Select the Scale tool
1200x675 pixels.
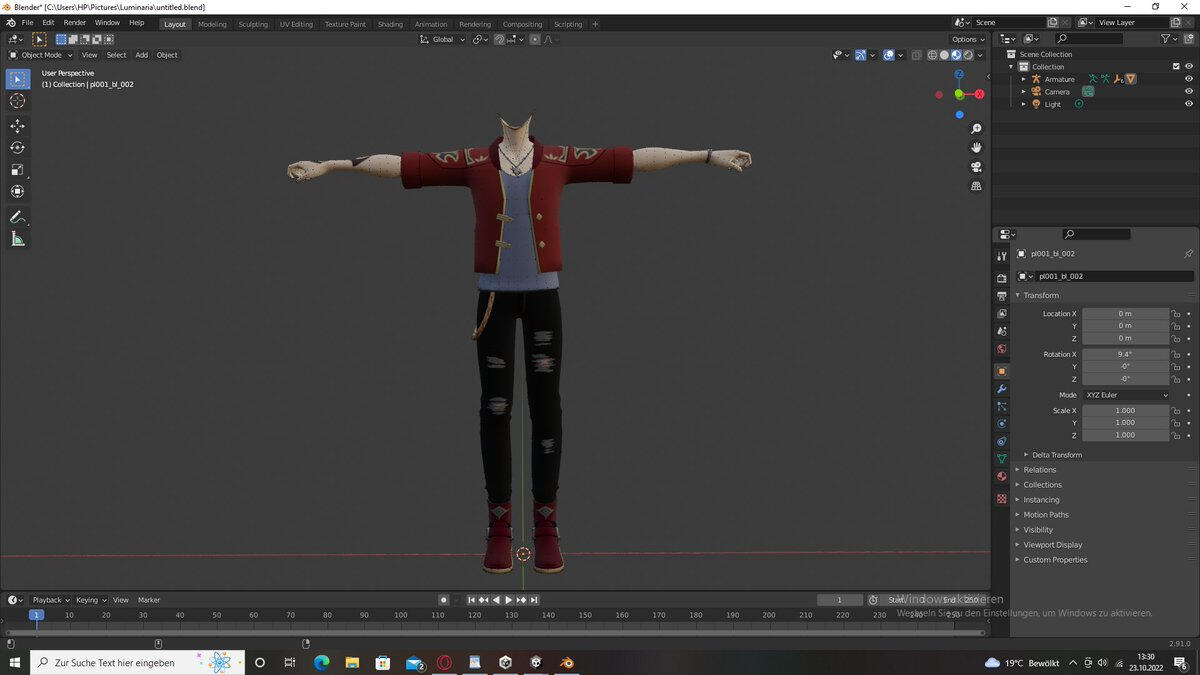pyautogui.click(x=18, y=170)
